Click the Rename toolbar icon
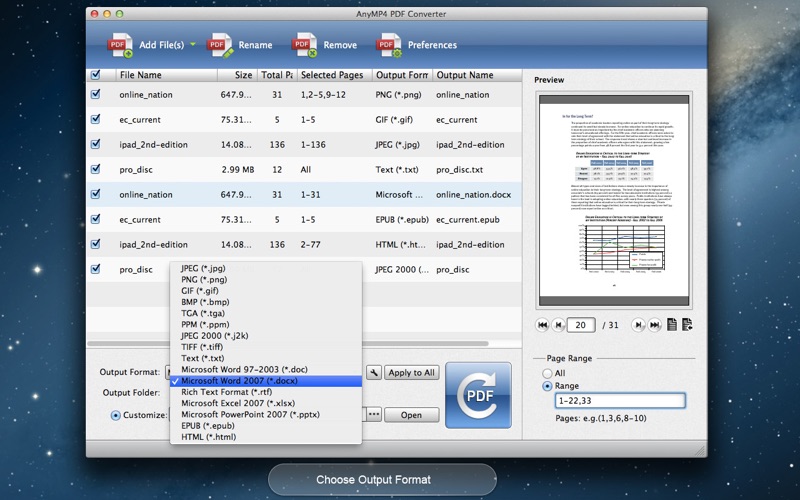The height and width of the screenshot is (500, 800). coord(220,45)
